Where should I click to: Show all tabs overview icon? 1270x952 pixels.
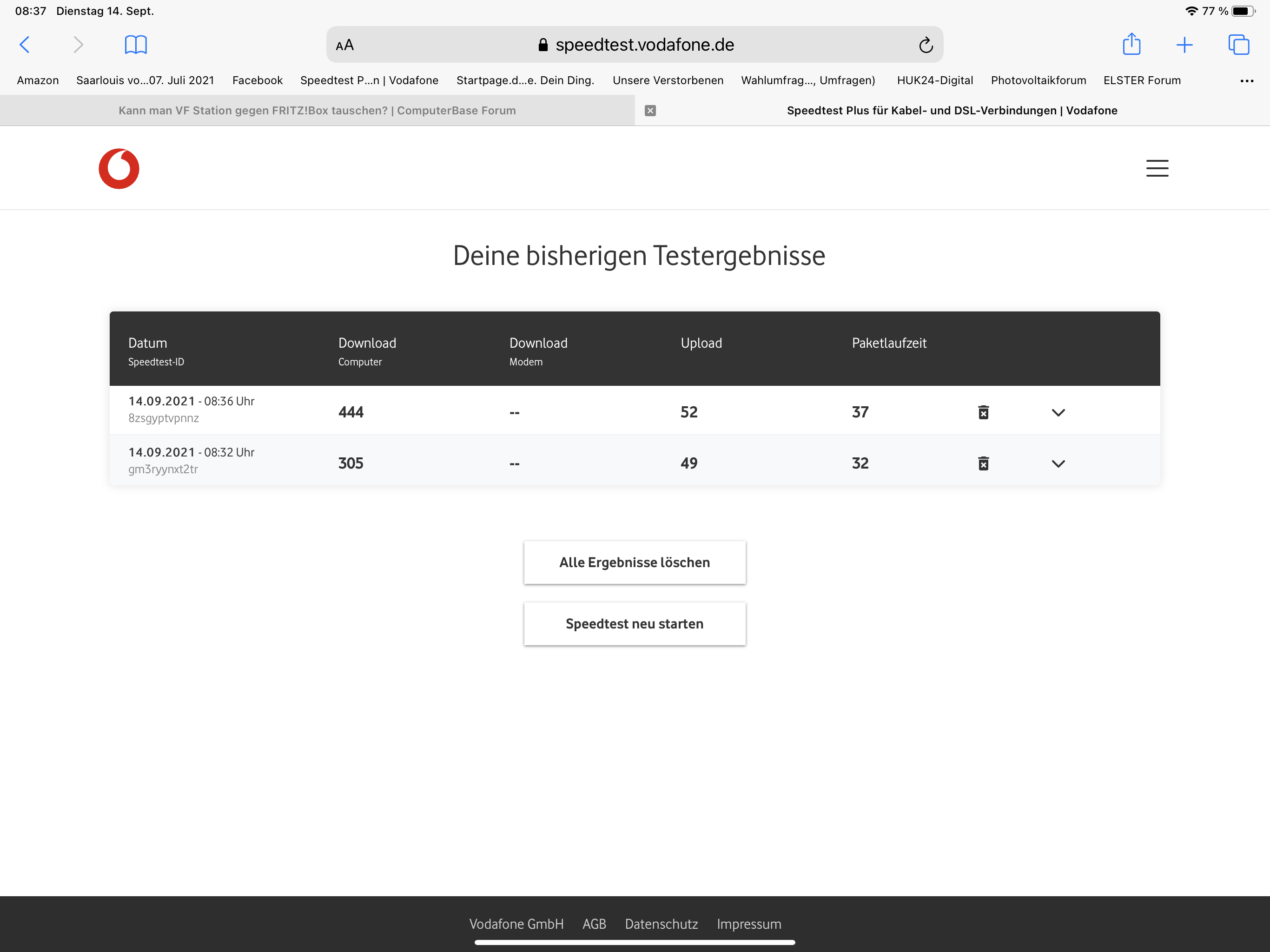(x=1238, y=44)
